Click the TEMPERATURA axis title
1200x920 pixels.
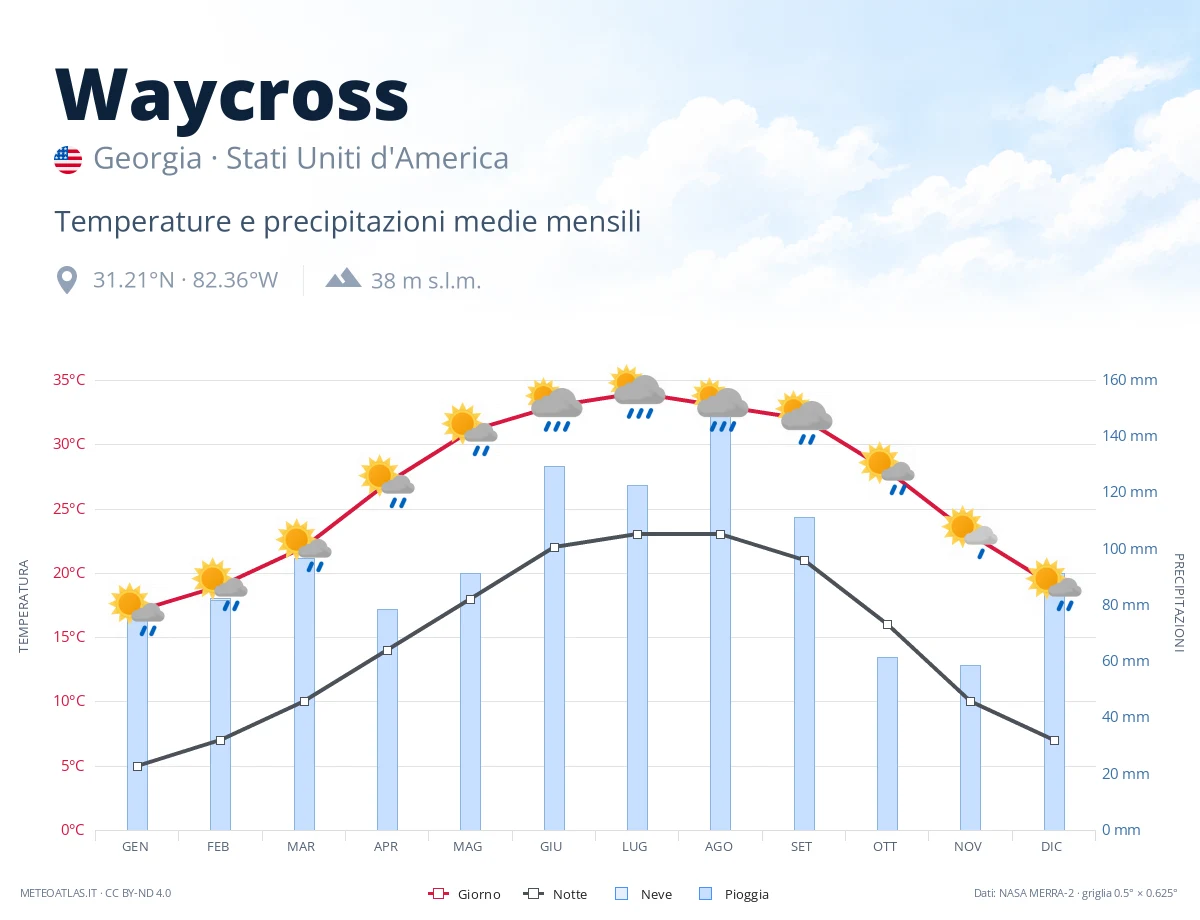24,606
